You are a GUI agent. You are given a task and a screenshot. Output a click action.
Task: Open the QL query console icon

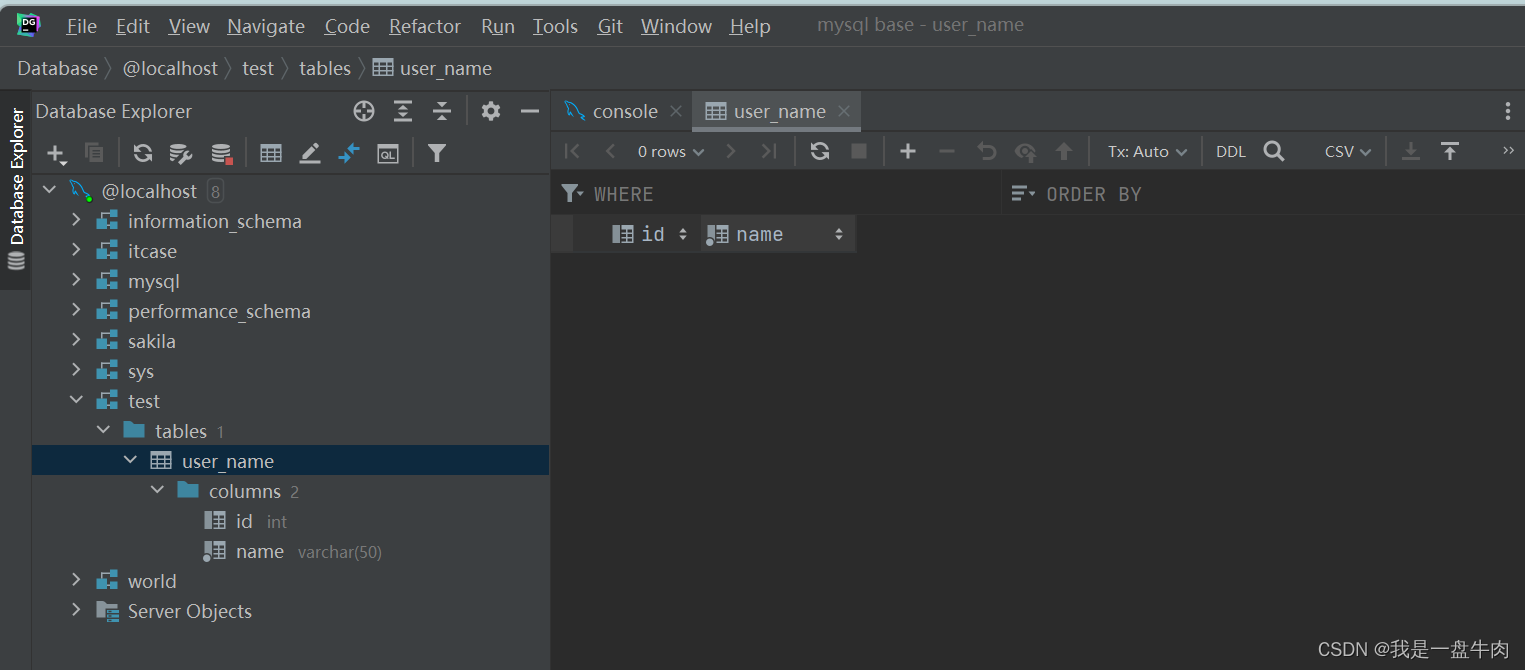point(388,153)
